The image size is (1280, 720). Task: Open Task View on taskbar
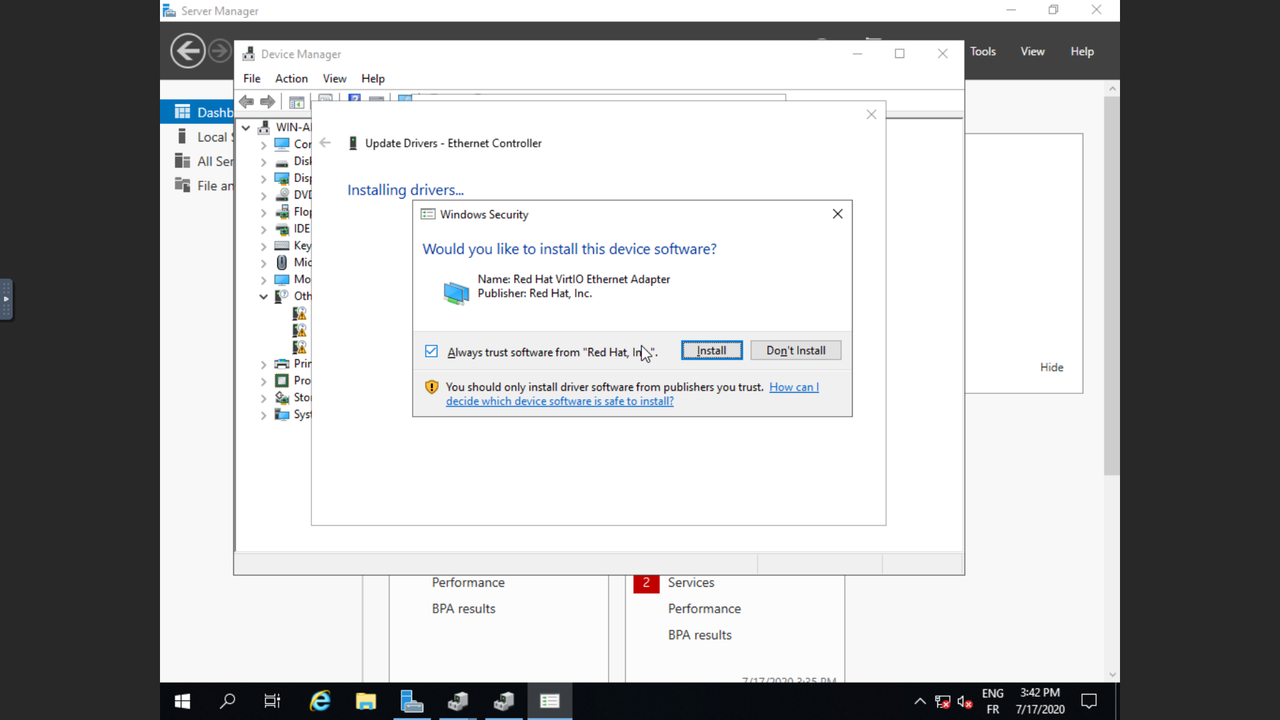coord(272,701)
